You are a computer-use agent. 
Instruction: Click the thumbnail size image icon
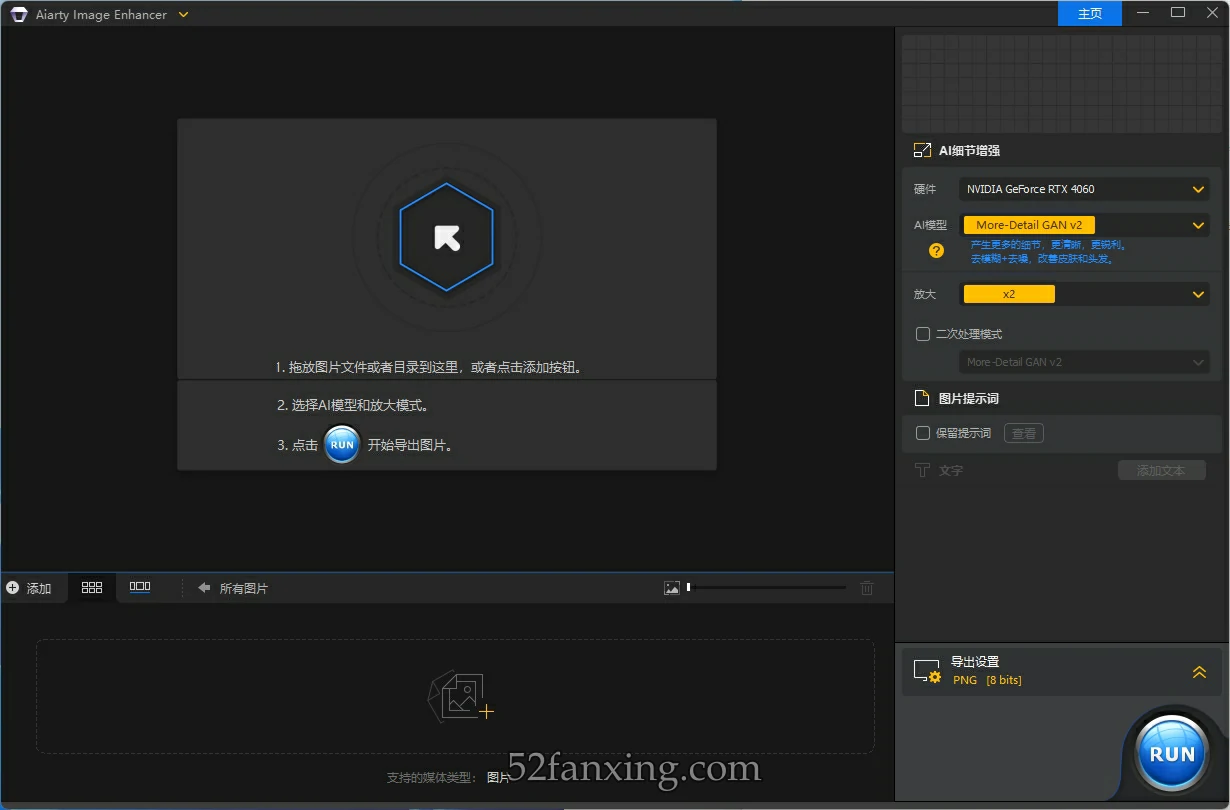tap(672, 588)
